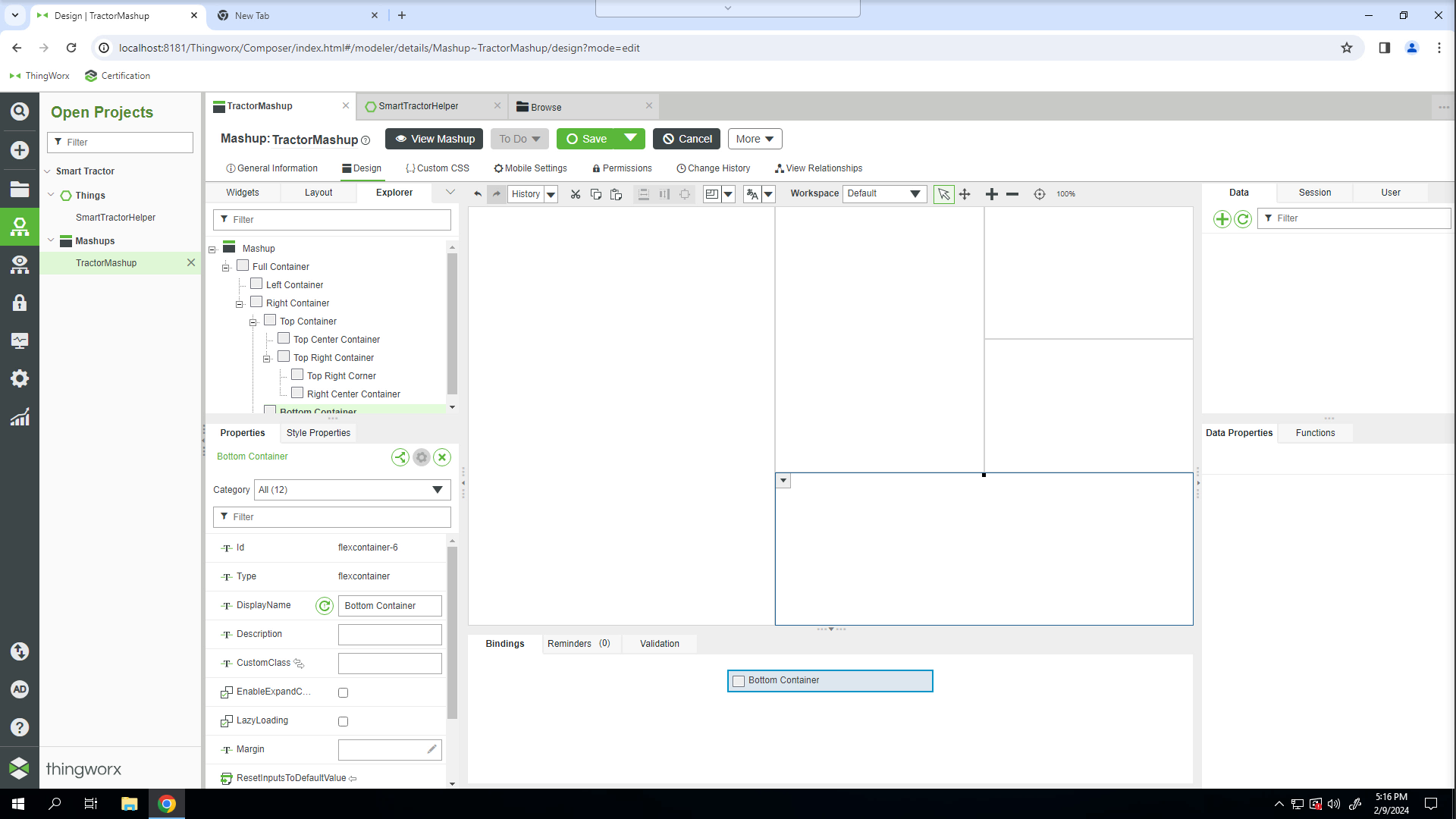Refresh the Data panel
Screen dimensions: 1456x819
coord(1243,219)
